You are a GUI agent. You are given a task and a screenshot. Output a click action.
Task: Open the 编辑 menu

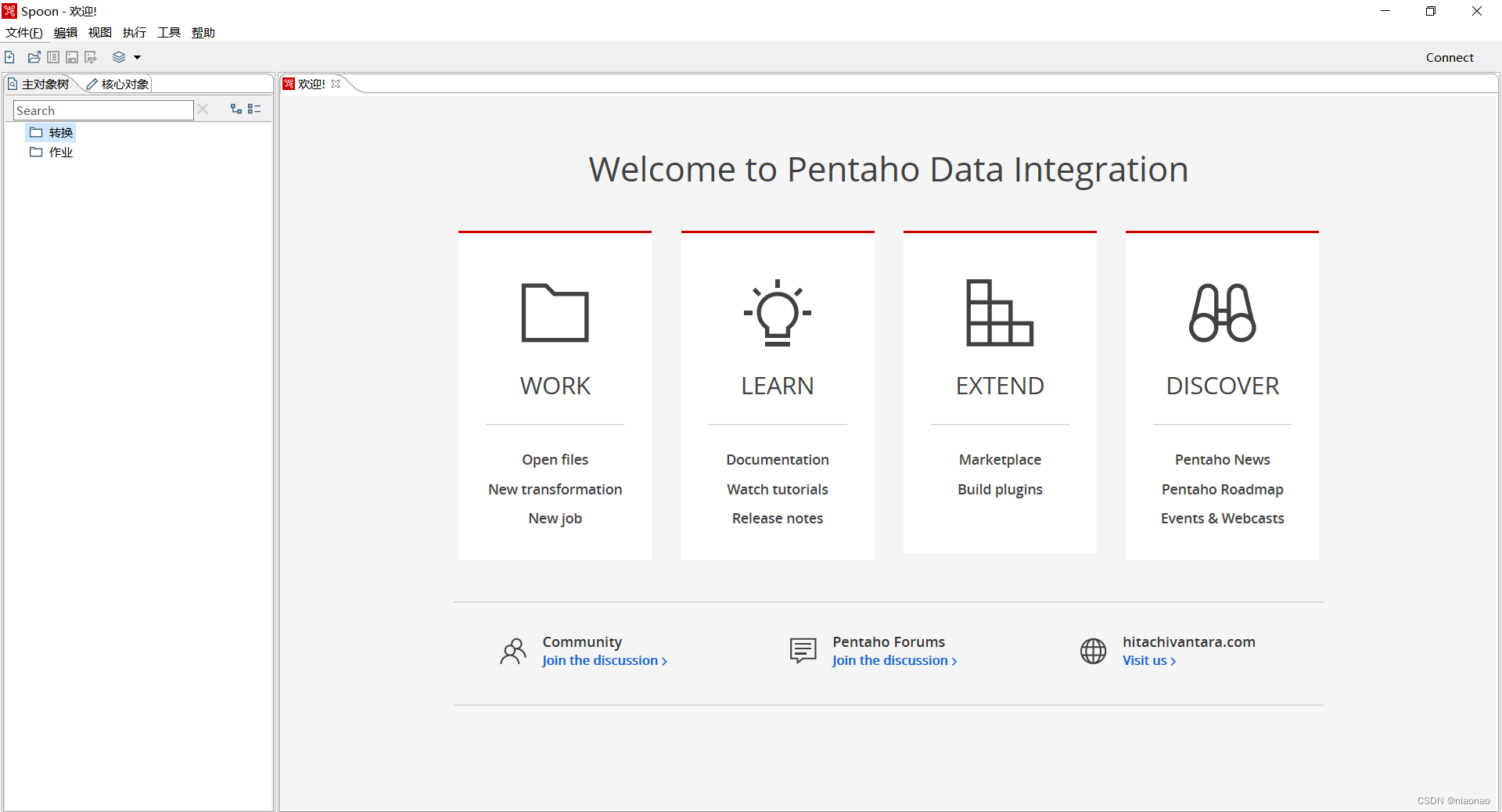[66, 32]
